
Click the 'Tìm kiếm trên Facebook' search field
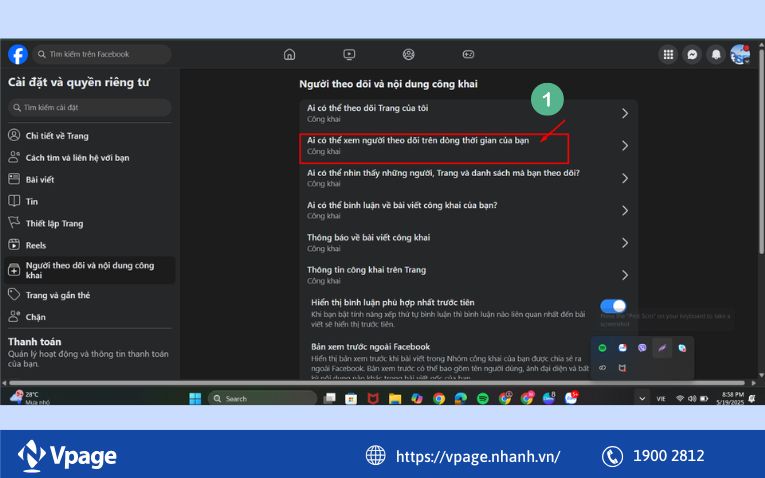tap(101, 54)
